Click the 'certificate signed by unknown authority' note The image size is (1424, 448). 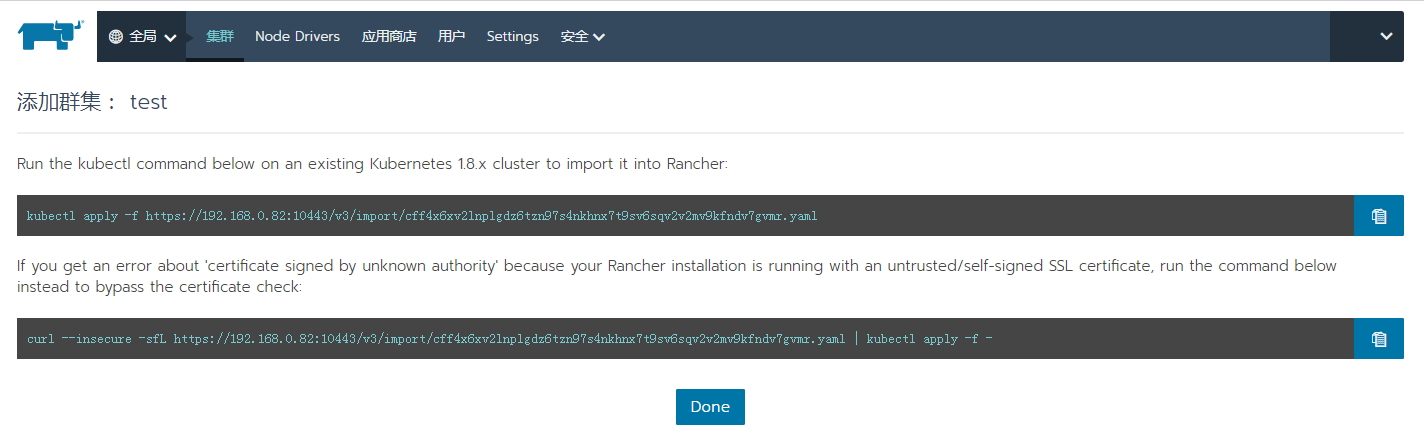pos(677,276)
